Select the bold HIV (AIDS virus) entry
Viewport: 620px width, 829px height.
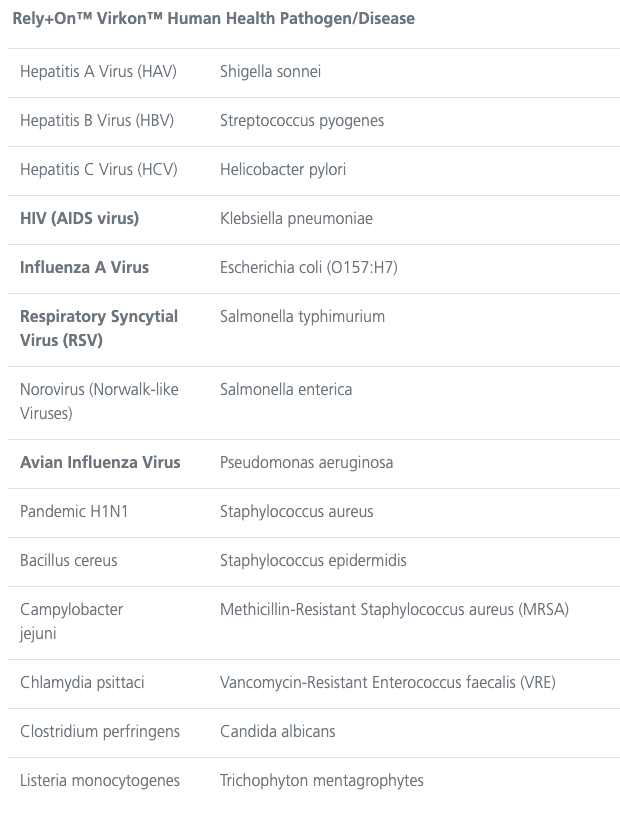[79, 218]
